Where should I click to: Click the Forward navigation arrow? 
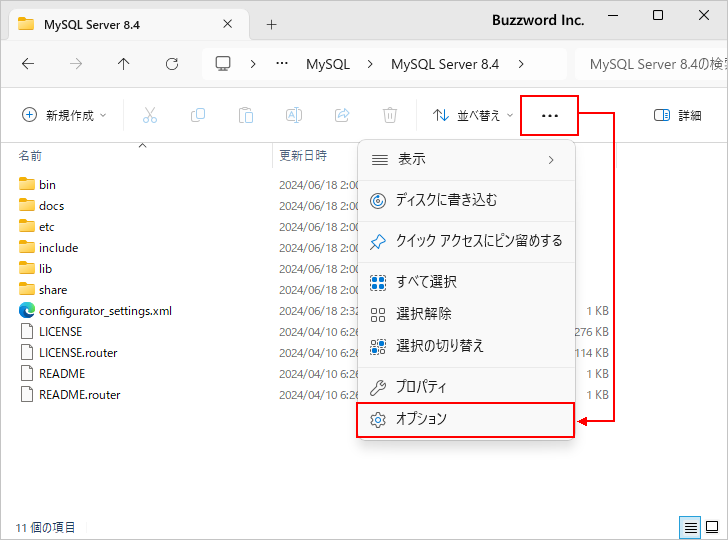click(x=76, y=64)
